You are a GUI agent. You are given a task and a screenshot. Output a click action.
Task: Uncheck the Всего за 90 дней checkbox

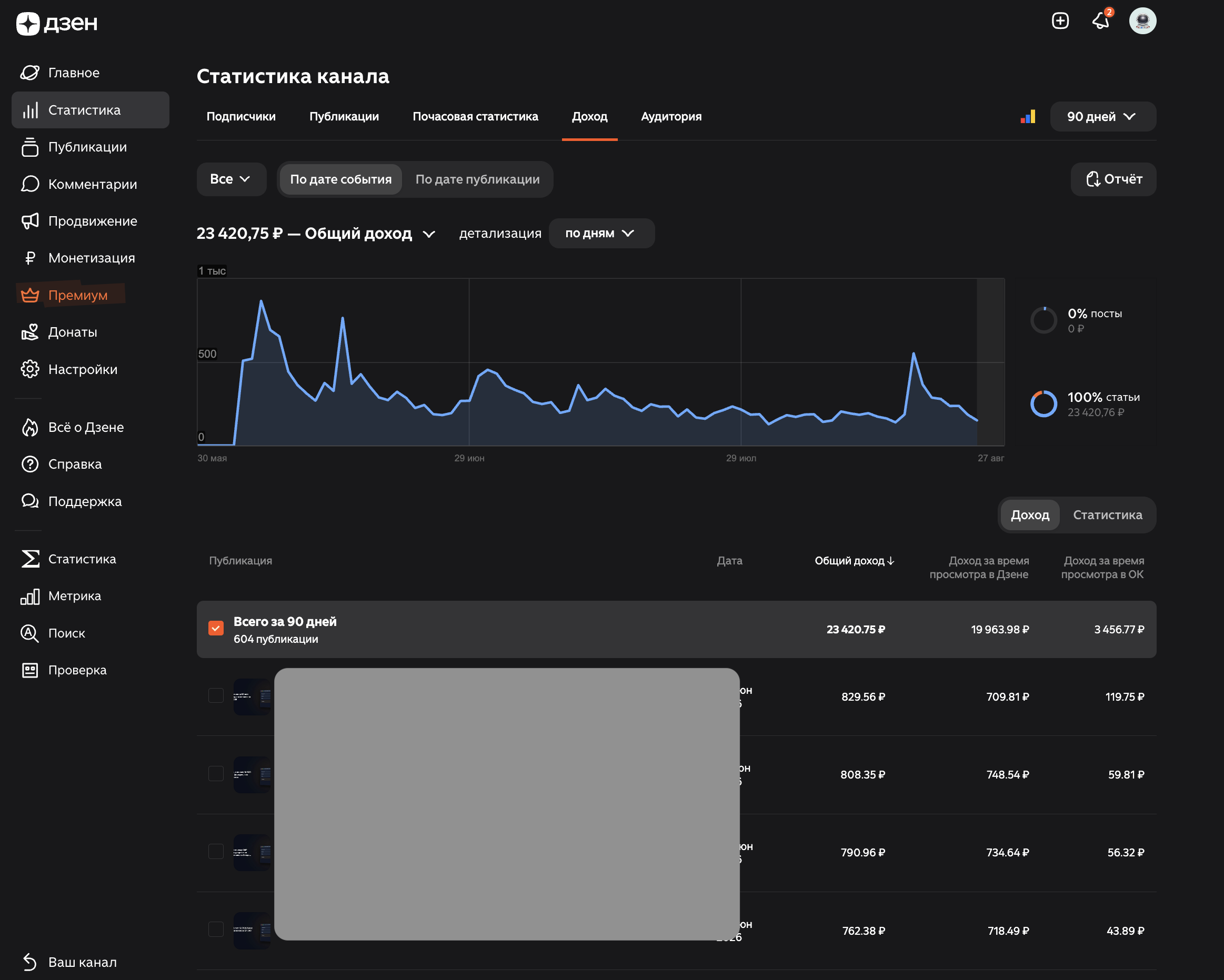[216, 628]
